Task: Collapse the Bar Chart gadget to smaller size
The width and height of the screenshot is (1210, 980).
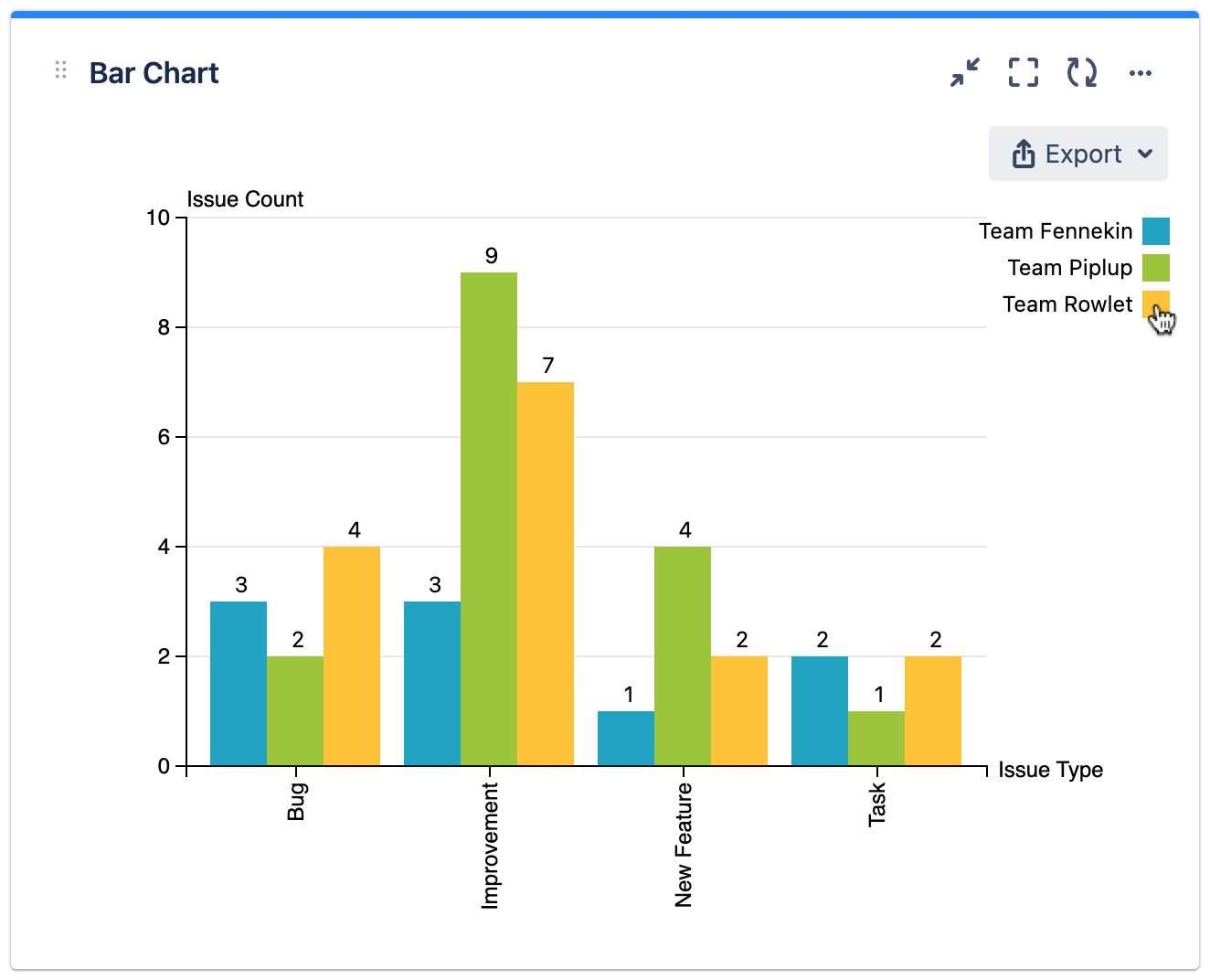Action: click(x=965, y=73)
